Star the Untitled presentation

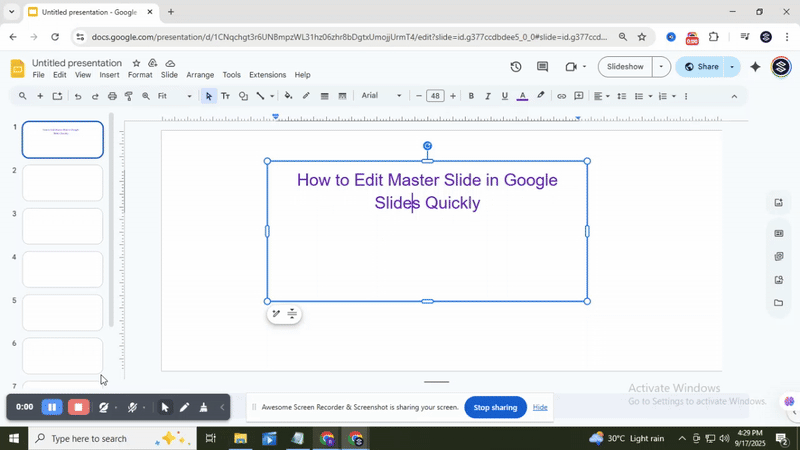[137, 63]
